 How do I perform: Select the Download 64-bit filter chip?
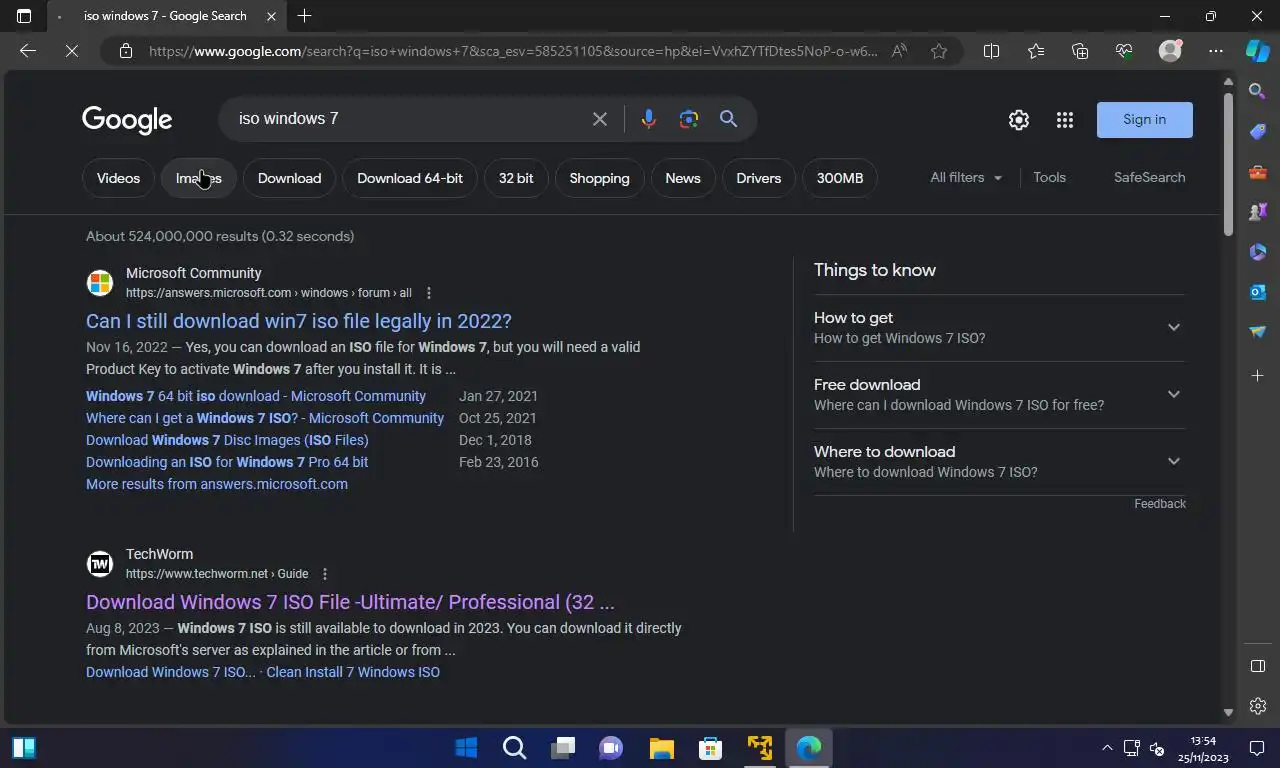click(410, 178)
